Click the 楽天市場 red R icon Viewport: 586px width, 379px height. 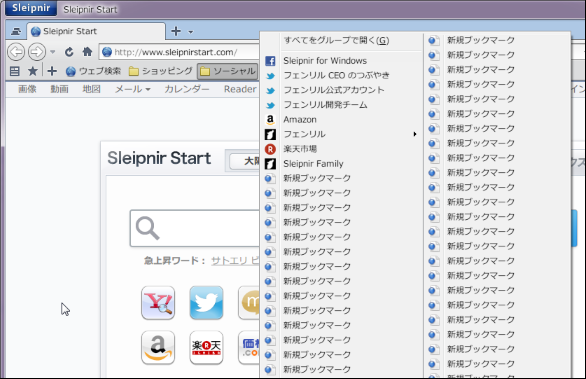coord(270,149)
